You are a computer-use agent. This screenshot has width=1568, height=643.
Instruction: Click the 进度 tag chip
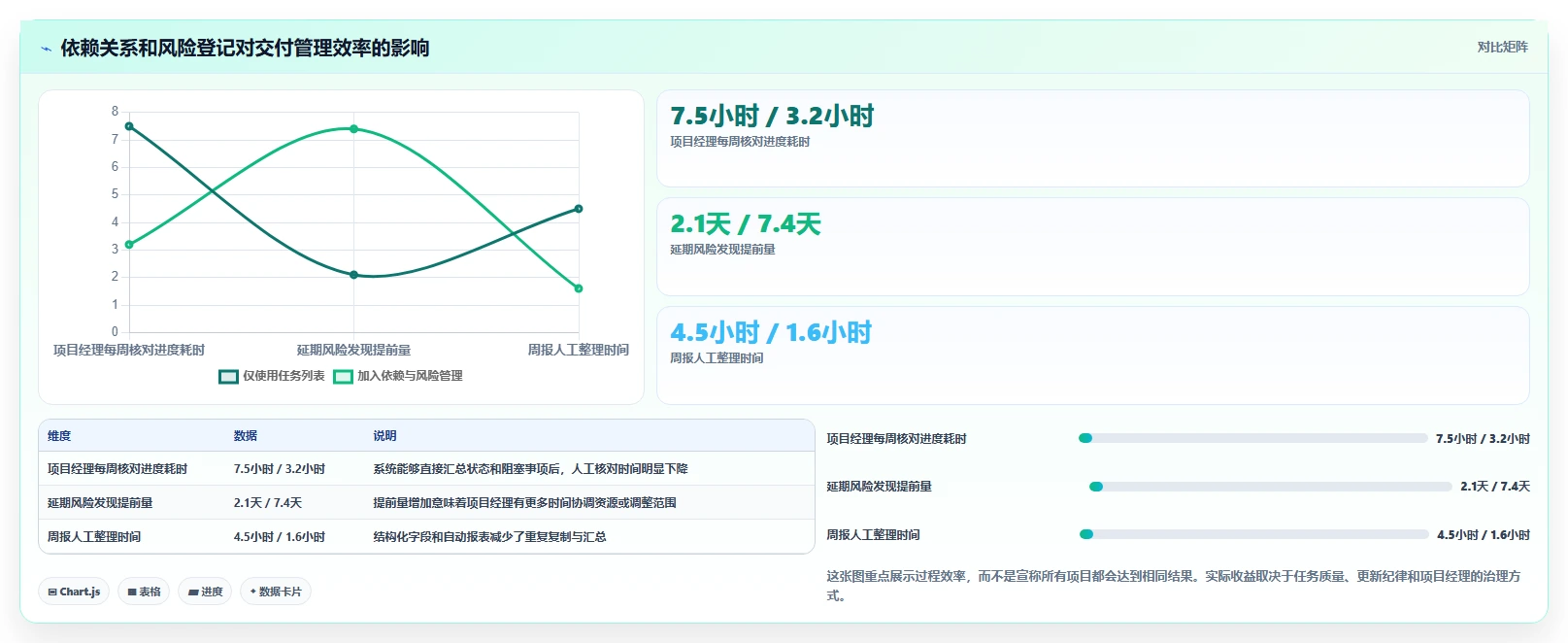(205, 592)
